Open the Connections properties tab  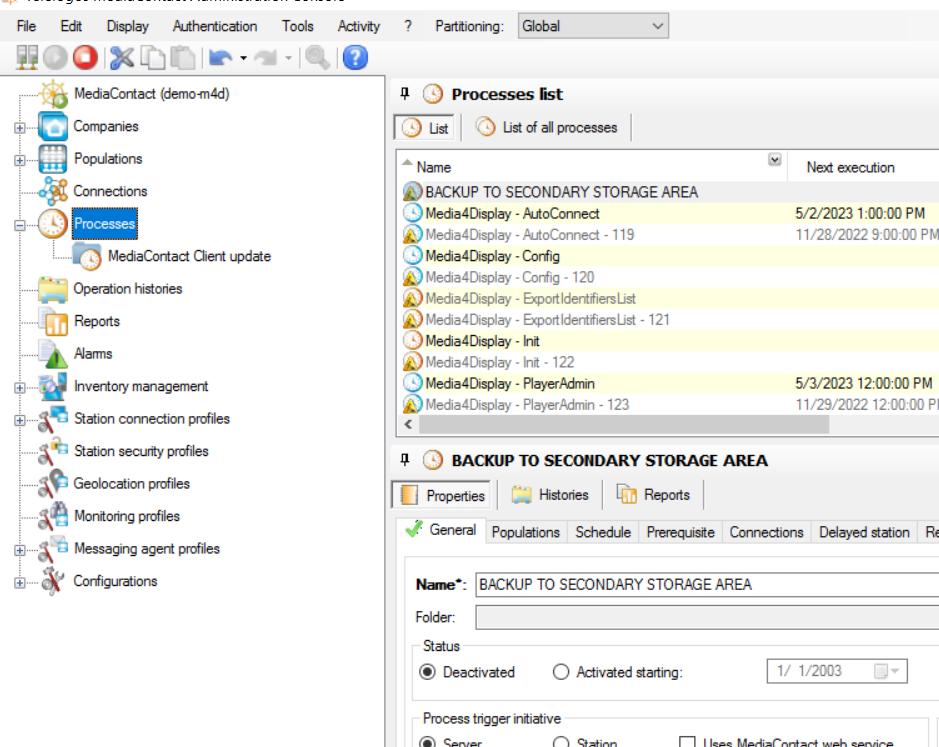[766, 532]
